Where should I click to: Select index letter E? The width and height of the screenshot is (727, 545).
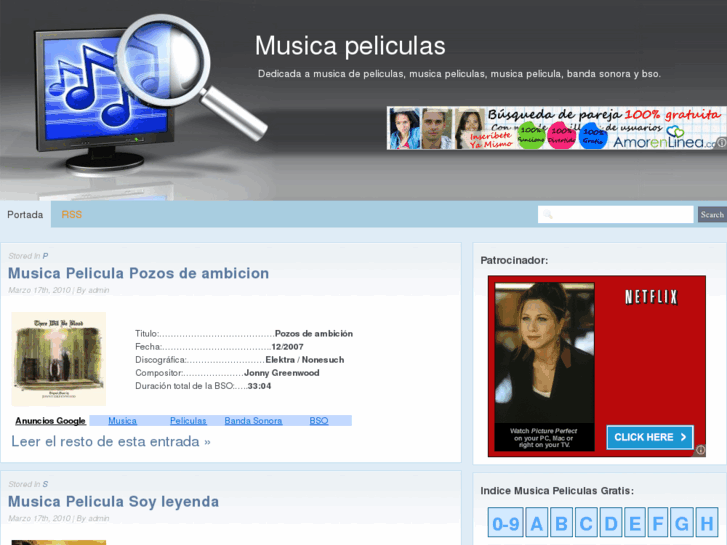click(x=635, y=523)
